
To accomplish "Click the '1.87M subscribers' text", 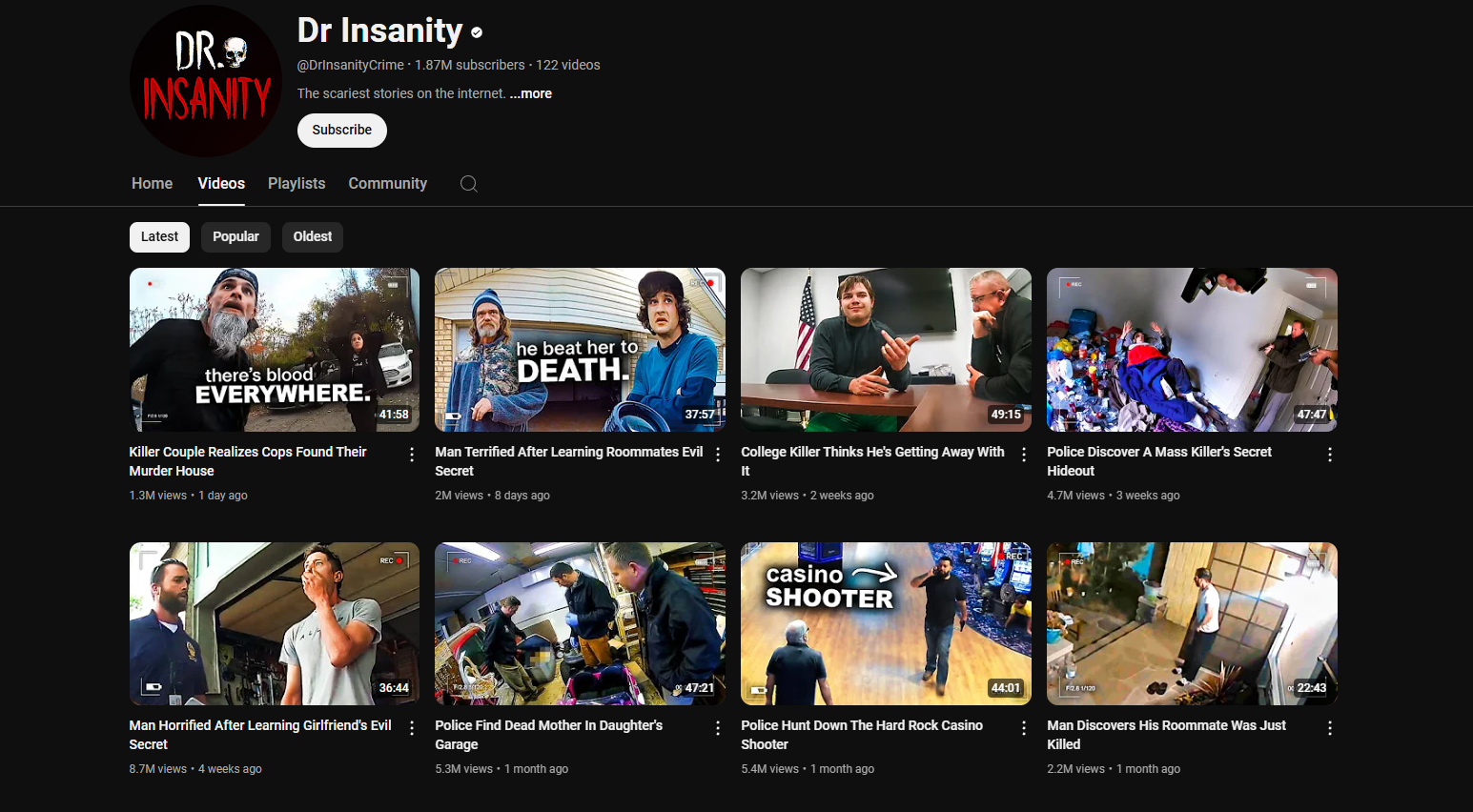I will click(x=470, y=65).
